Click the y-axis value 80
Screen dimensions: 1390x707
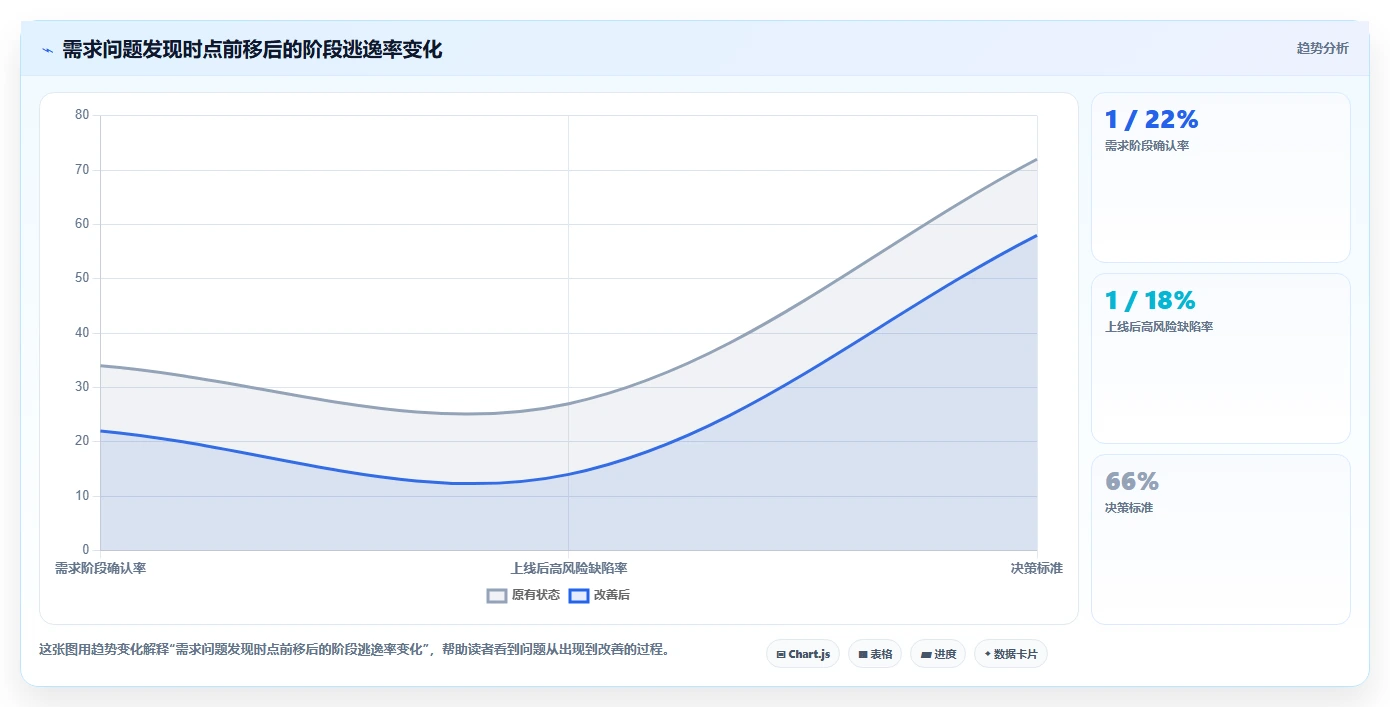click(x=82, y=115)
